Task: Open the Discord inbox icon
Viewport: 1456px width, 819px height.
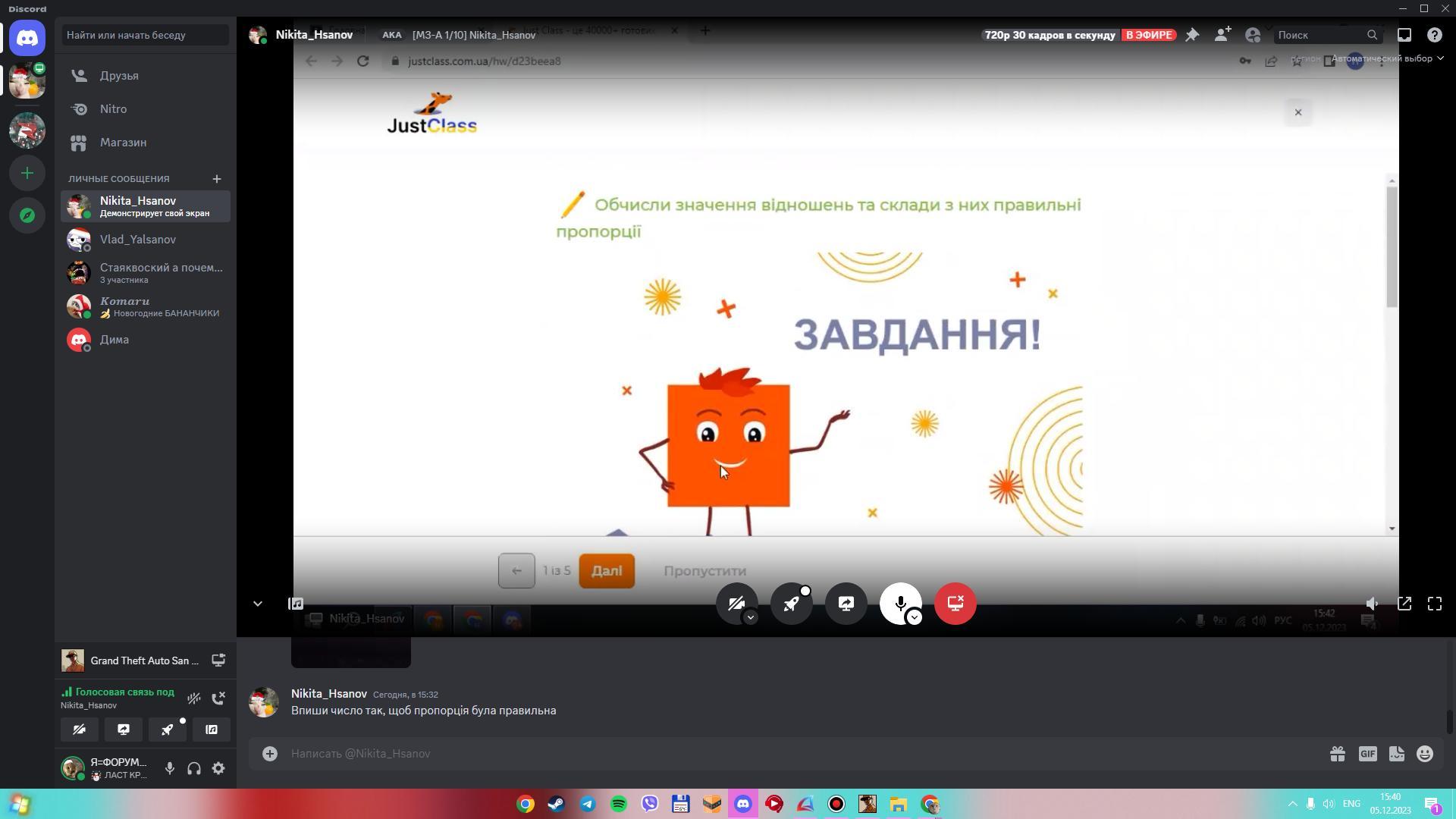Action: click(x=1404, y=35)
